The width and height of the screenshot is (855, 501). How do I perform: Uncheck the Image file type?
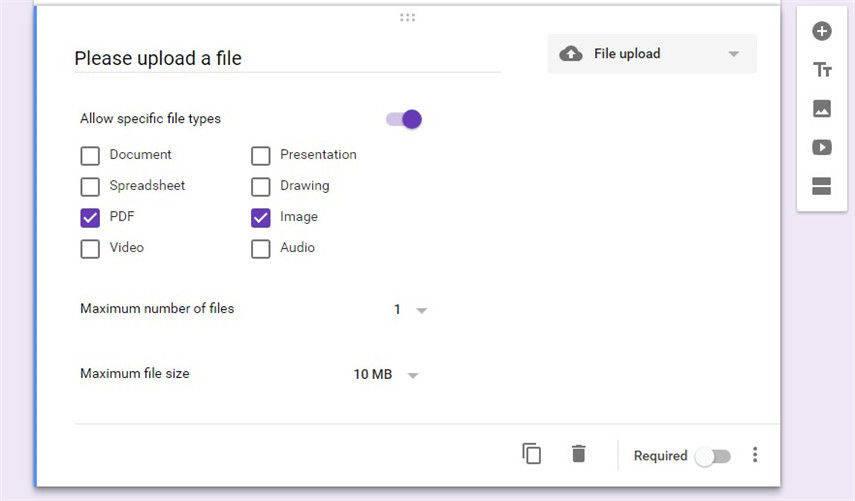[261, 217]
